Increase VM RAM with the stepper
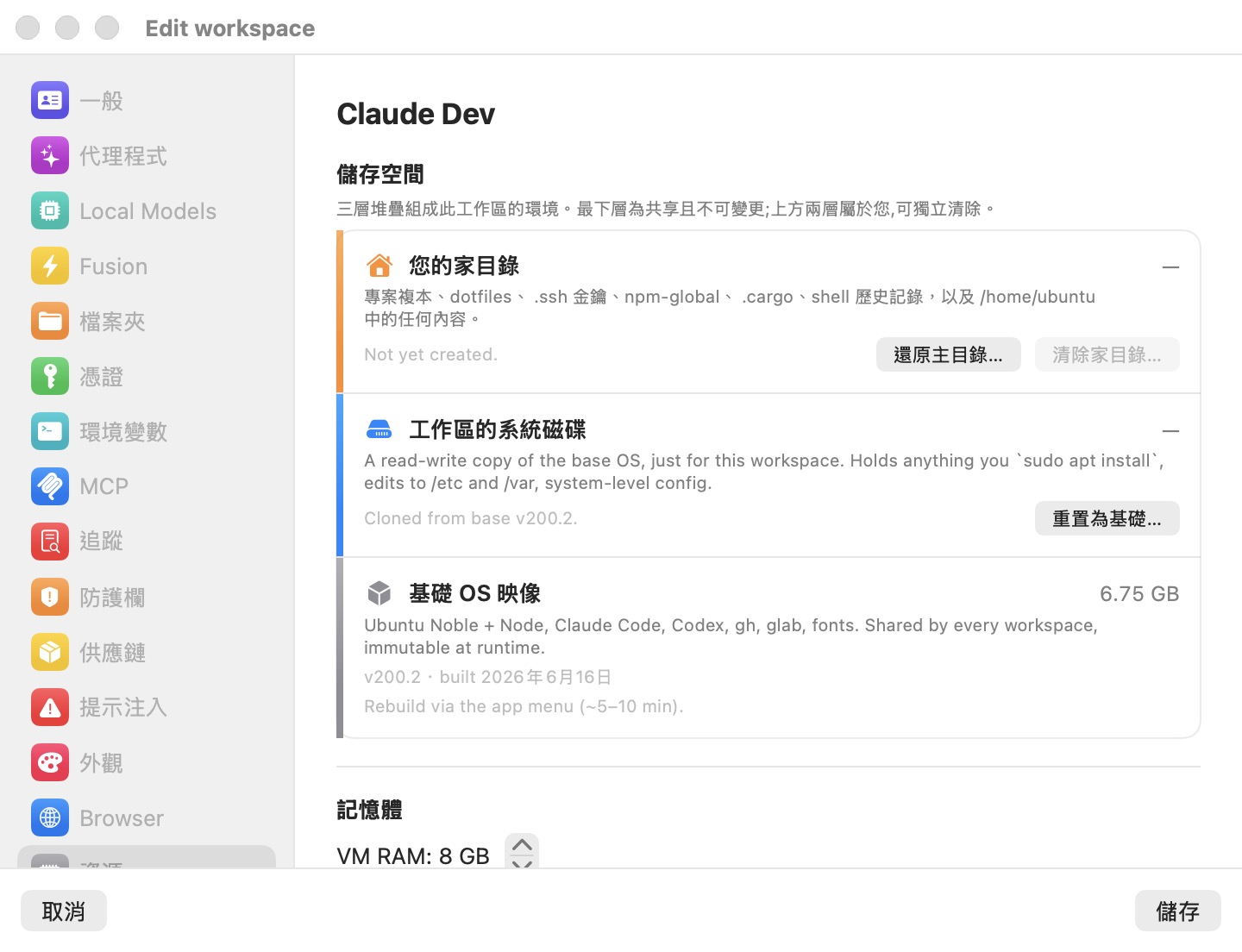This screenshot has height=952, width=1242. [522, 844]
